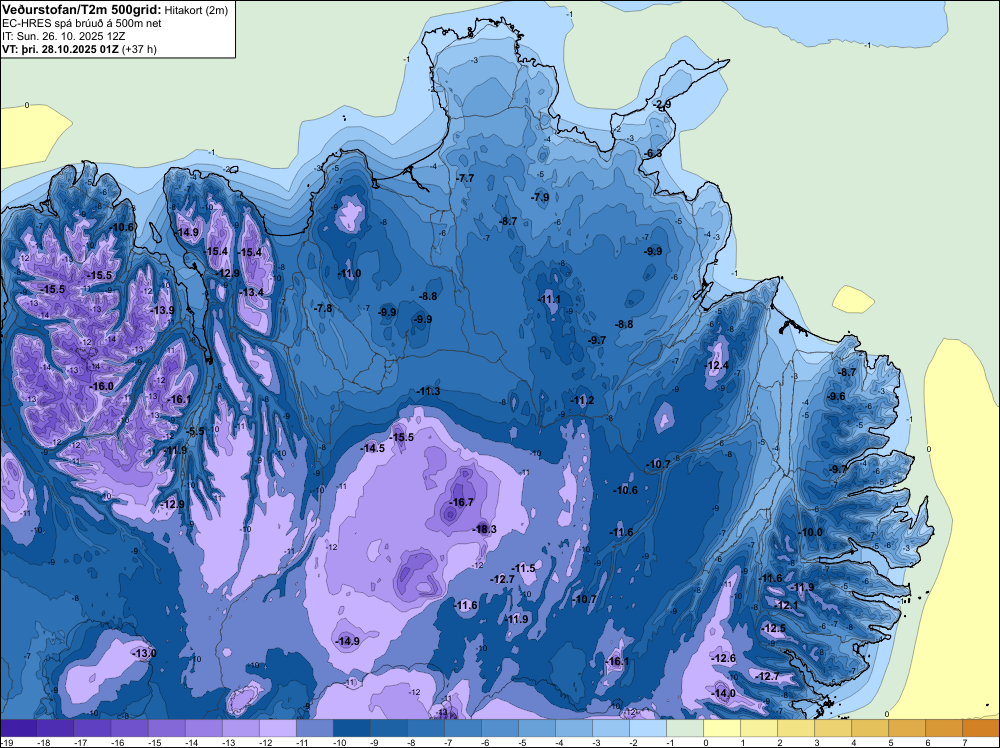This screenshot has width=1000, height=748.
Task: Click the -18.3 temperature value
Action: (x=485, y=529)
